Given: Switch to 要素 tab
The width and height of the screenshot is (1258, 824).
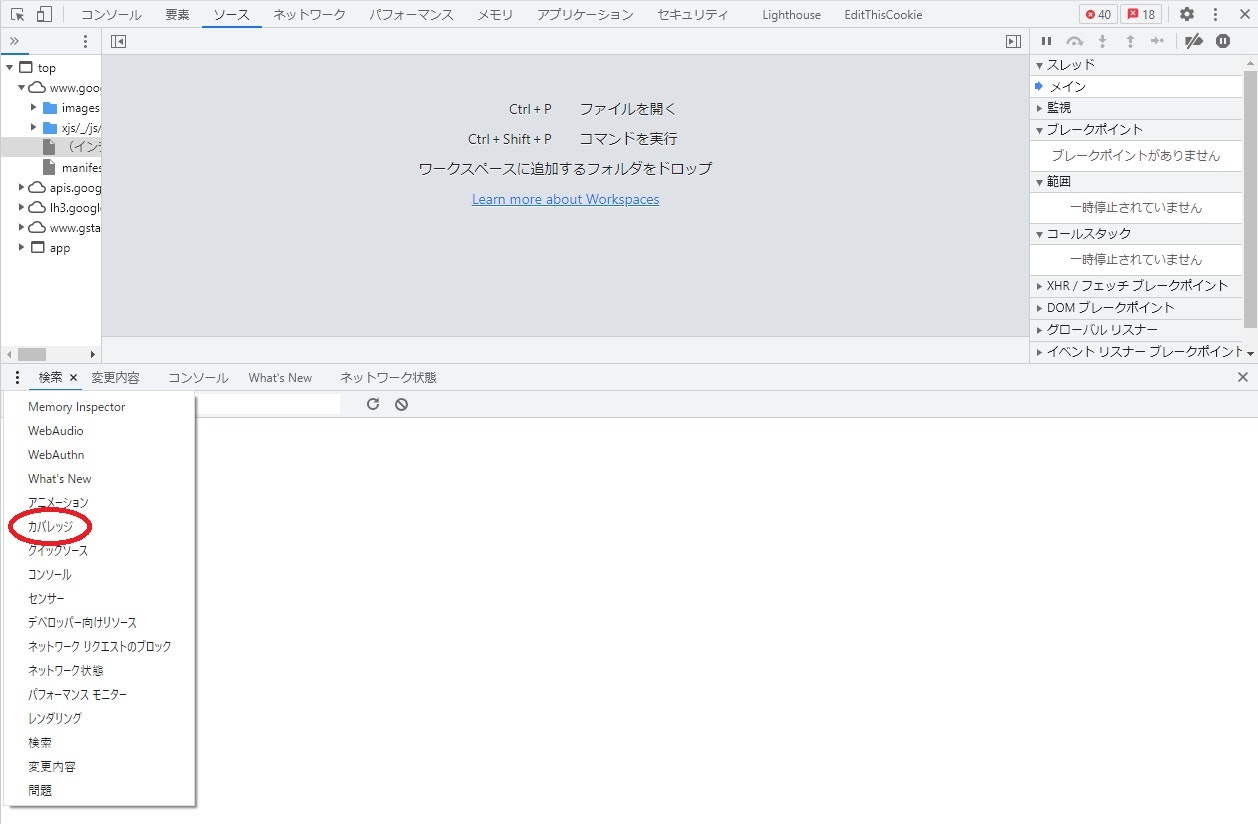Looking at the screenshot, I should 177,14.
